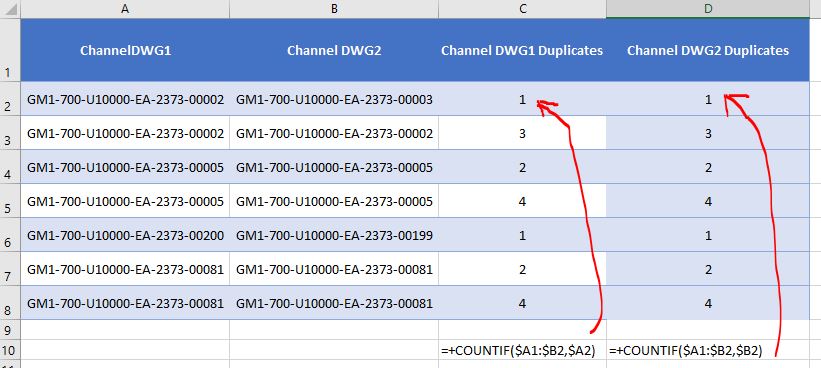
Task: Select cell B6 ending in 00199
Action: tap(334, 235)
